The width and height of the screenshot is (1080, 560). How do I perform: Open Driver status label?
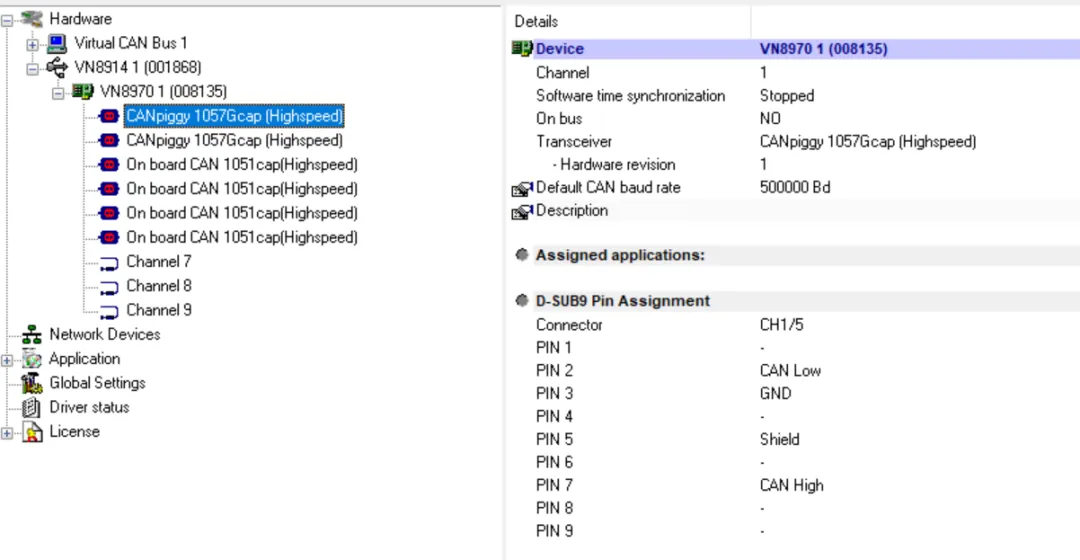89,407
